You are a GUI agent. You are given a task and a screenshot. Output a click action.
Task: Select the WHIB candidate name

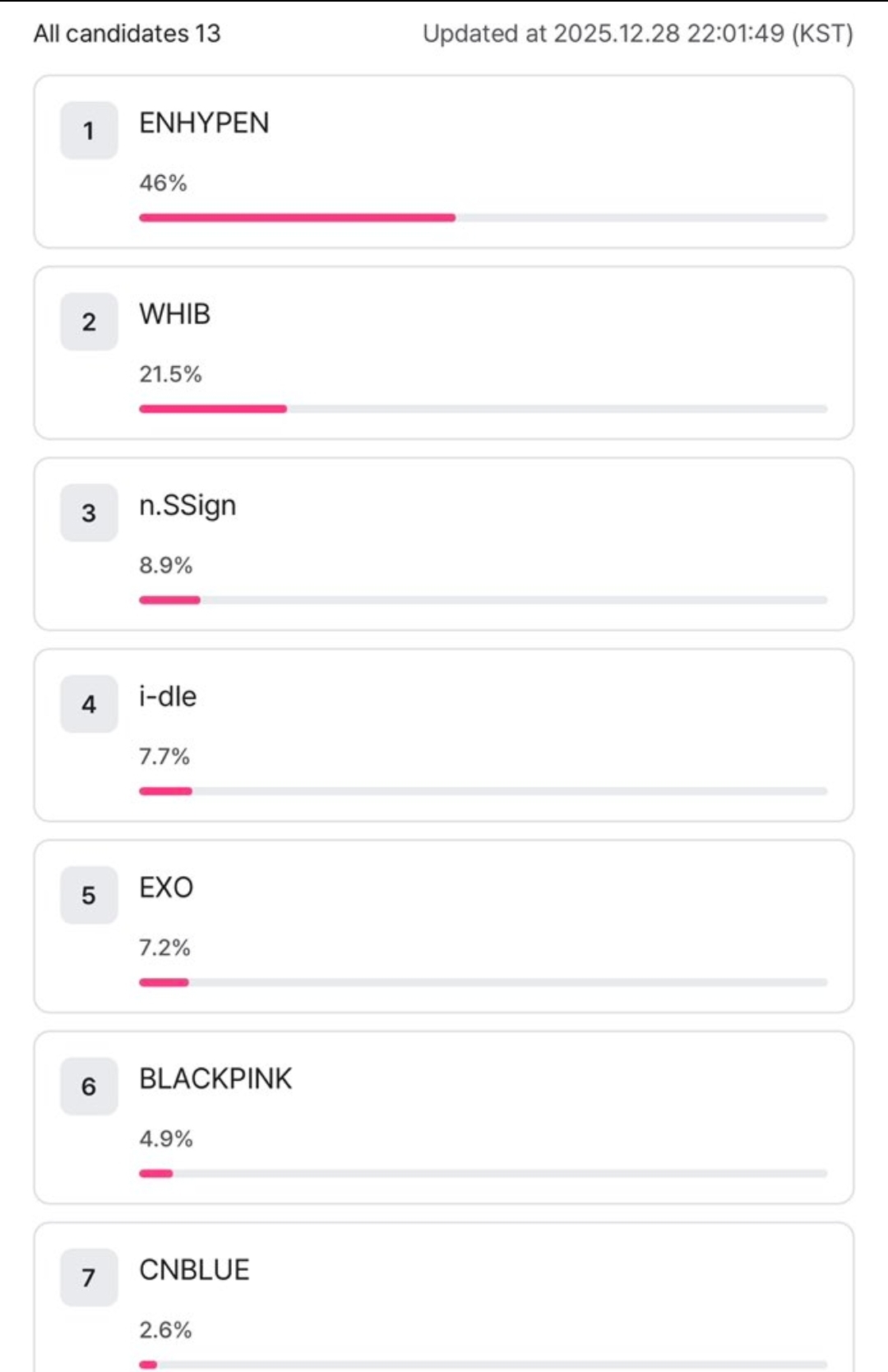[x=174, y=314]
